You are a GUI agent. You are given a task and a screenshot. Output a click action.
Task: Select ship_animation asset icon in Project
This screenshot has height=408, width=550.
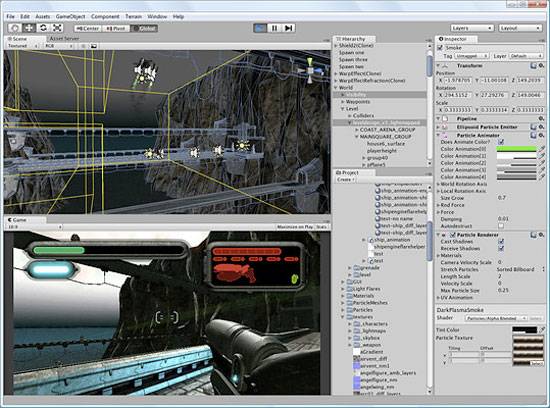[x=370, y=240]
